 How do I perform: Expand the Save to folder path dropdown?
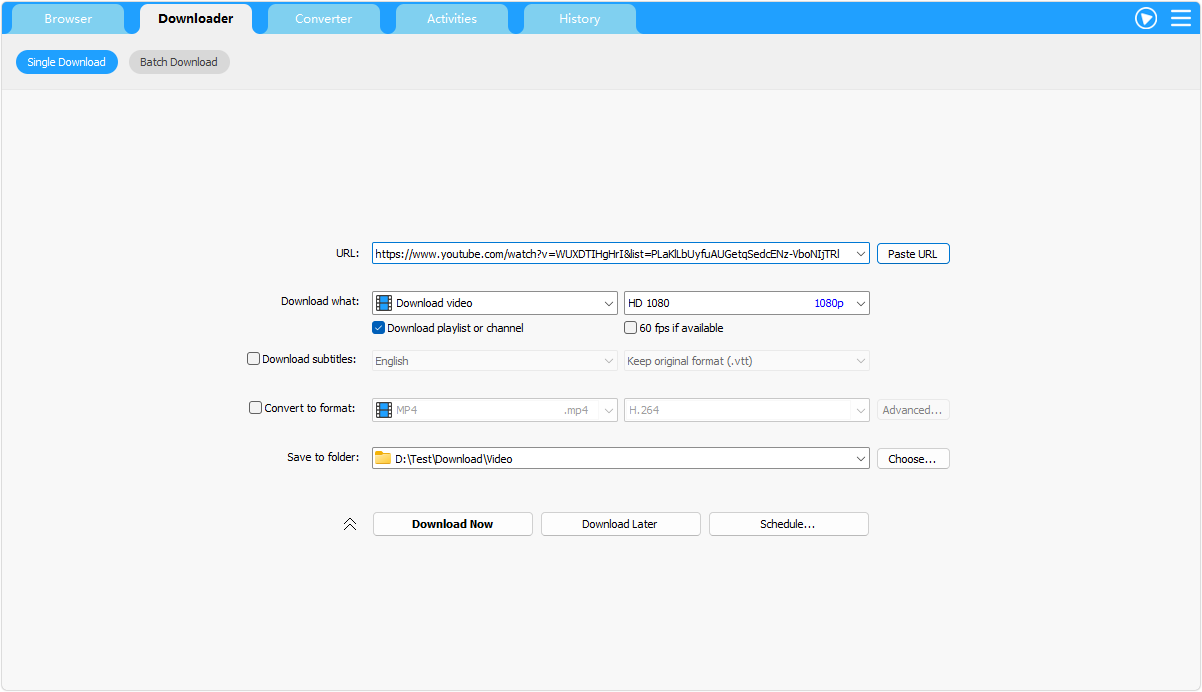860,459
